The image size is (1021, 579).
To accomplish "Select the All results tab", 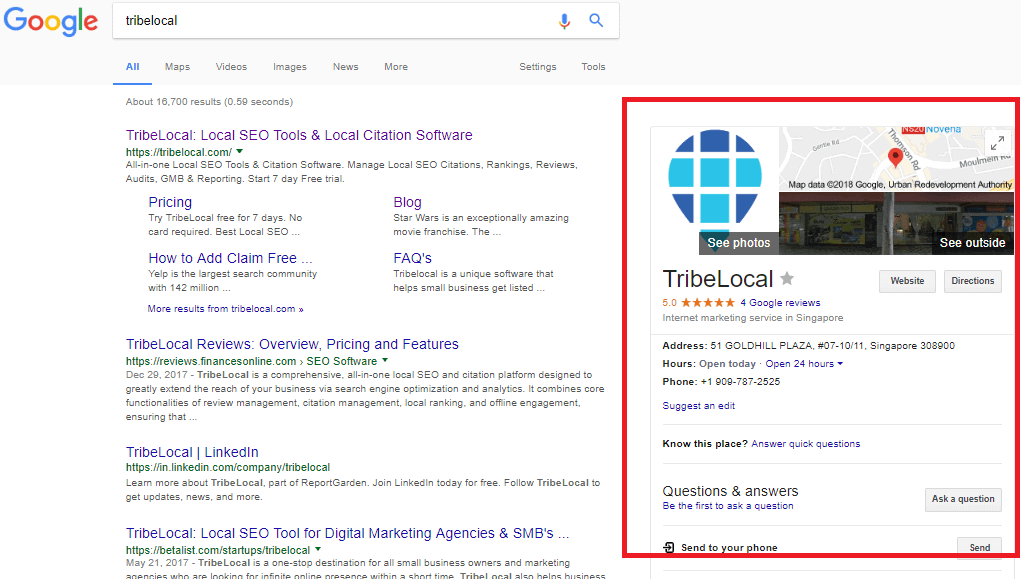I will pyautogui.click(x=133, y=66).
